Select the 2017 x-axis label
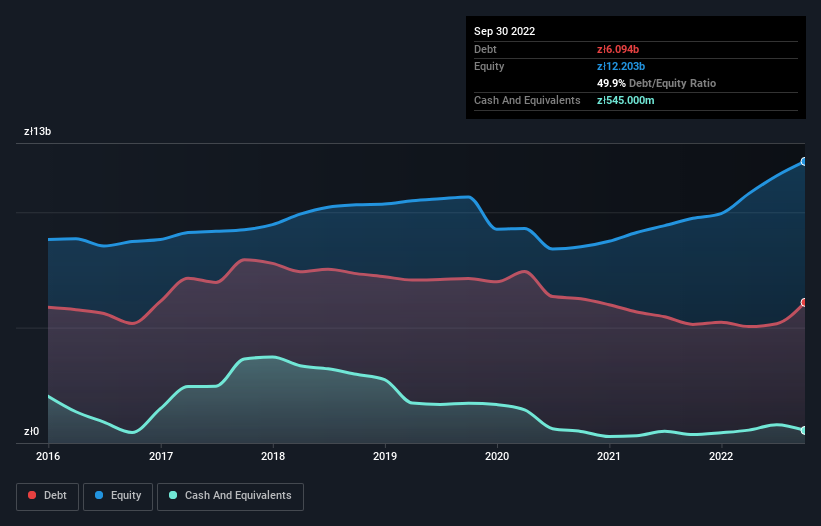The width and height of the screenshot is (821, 526). [x=161, y=456]
